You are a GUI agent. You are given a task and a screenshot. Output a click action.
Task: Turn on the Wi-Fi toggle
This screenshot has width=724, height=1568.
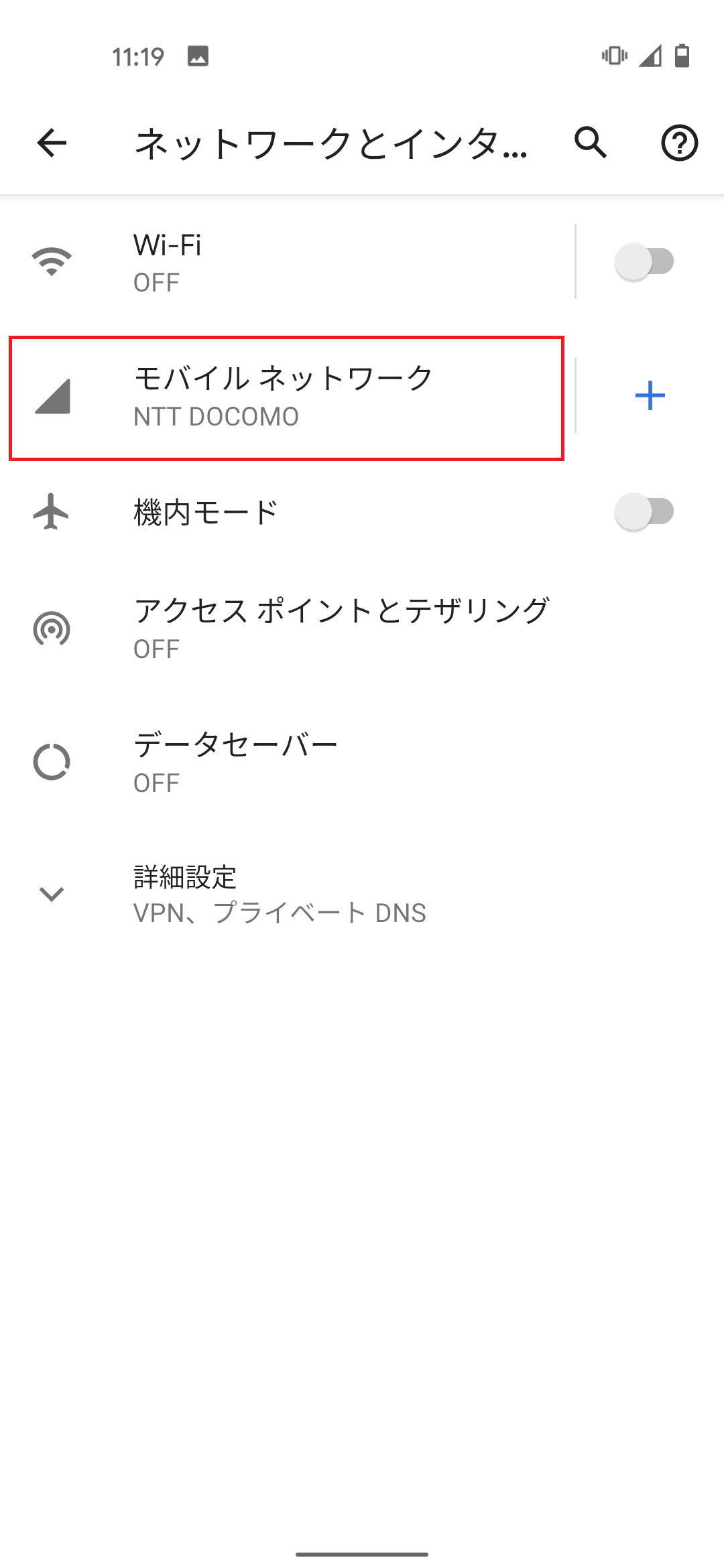pos(645,263)
